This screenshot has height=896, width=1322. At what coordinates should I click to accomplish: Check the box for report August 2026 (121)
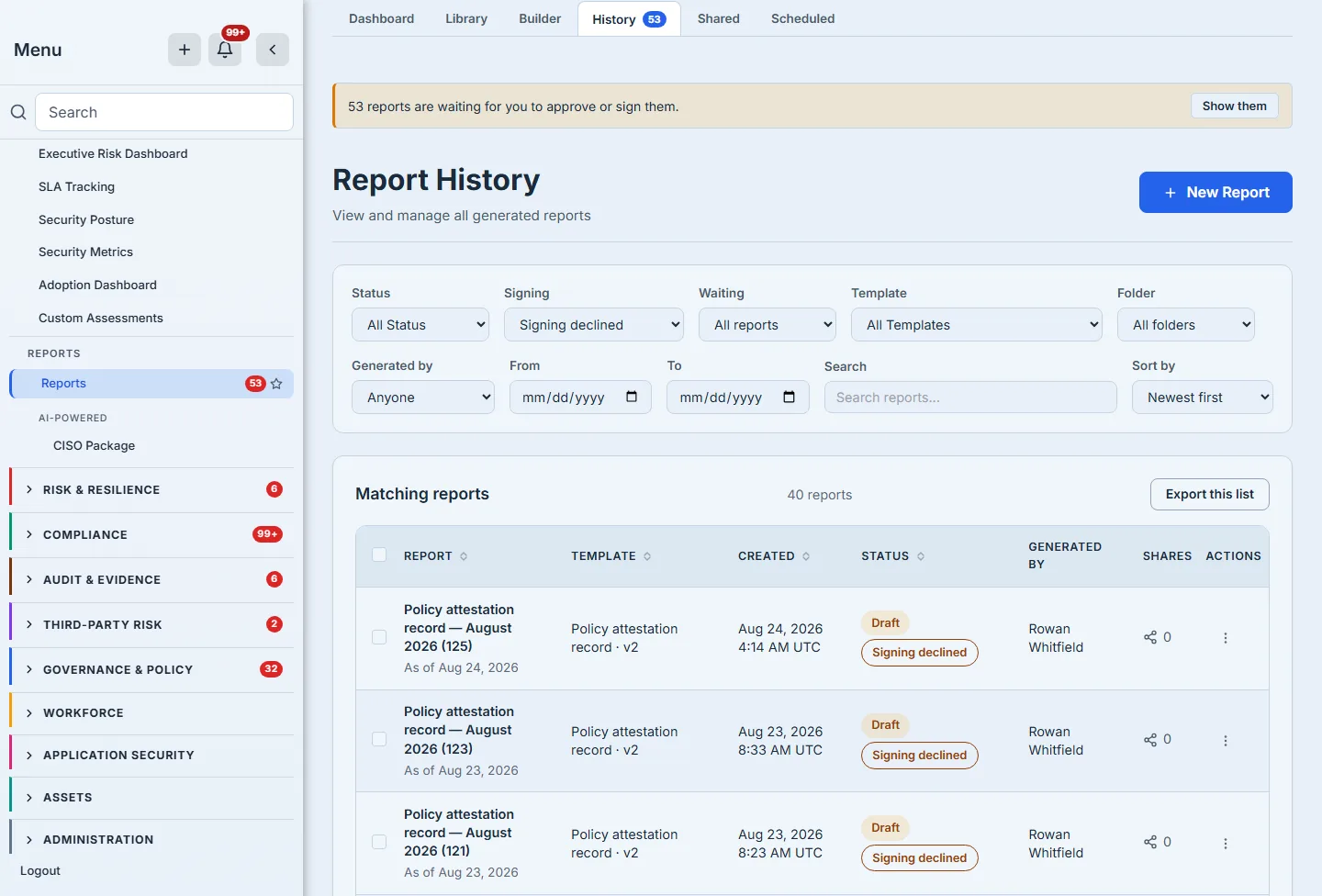pyautogui.click(x=379, y=842)
